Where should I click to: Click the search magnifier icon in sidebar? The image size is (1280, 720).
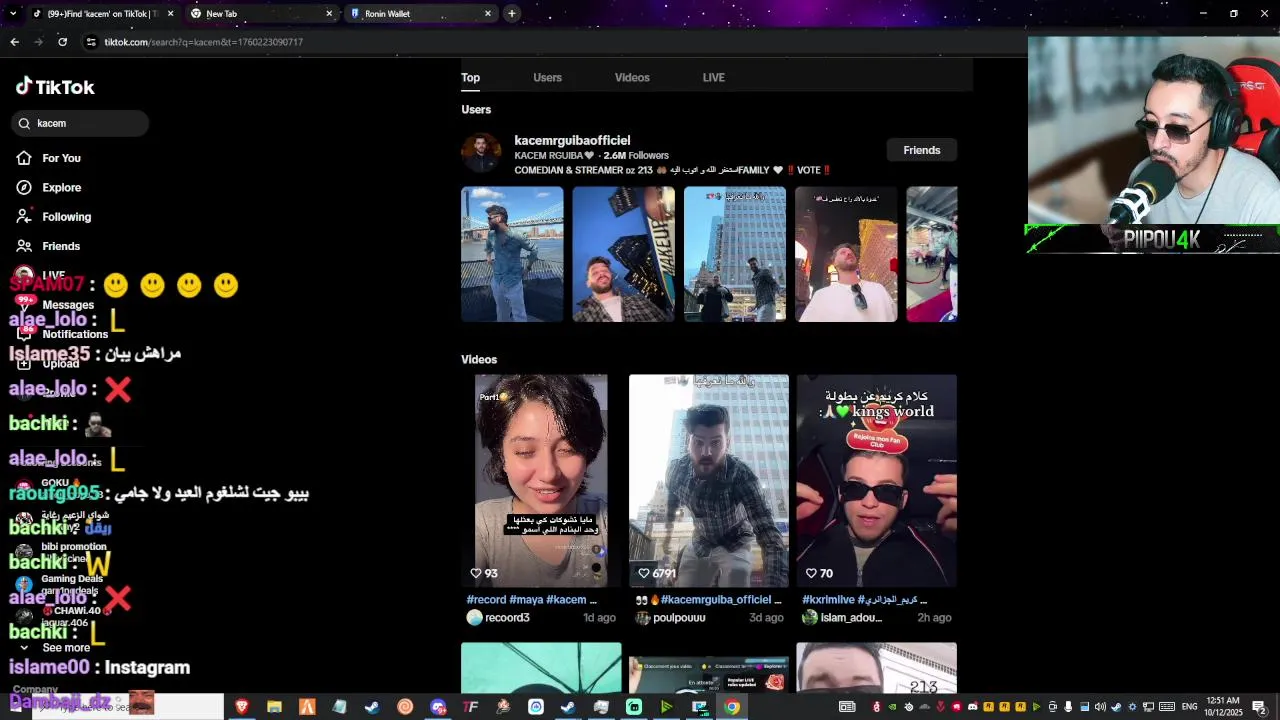tap(24, 123)
